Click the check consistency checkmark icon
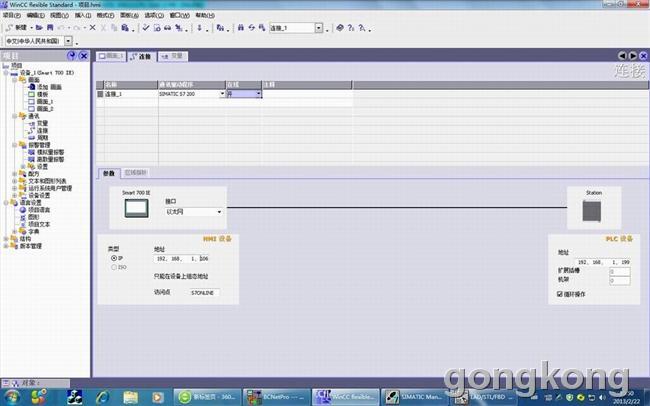Image resolution: width=650 pixels, height=406 pixels. pyautogui.click(x=146, y=28)
